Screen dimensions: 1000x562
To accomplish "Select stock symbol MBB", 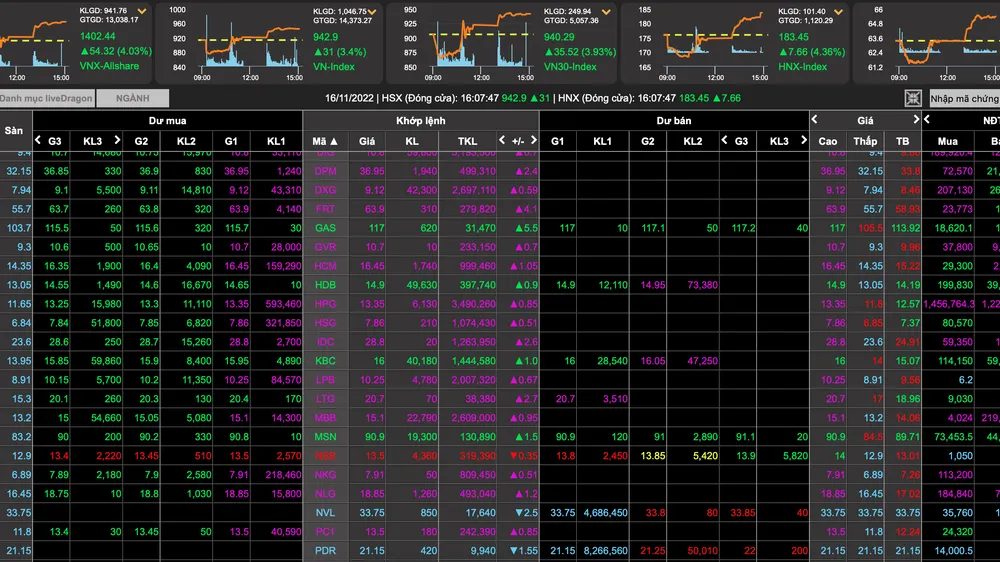I will pos(325,418).
